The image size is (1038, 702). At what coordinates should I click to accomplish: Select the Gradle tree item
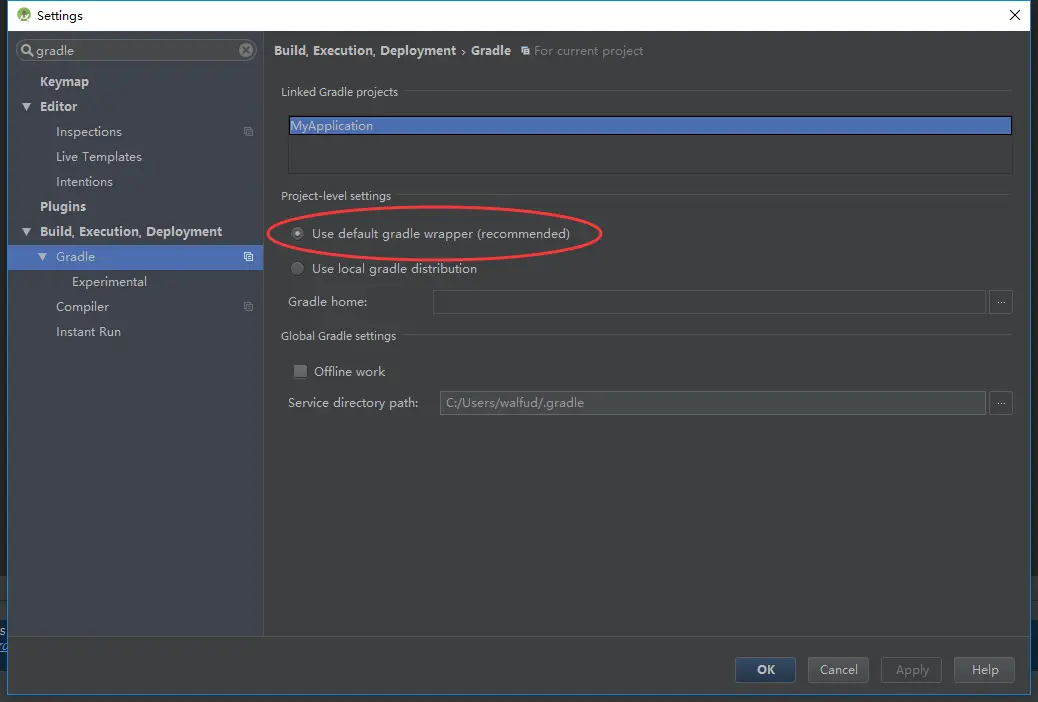[x=75, y=257]
